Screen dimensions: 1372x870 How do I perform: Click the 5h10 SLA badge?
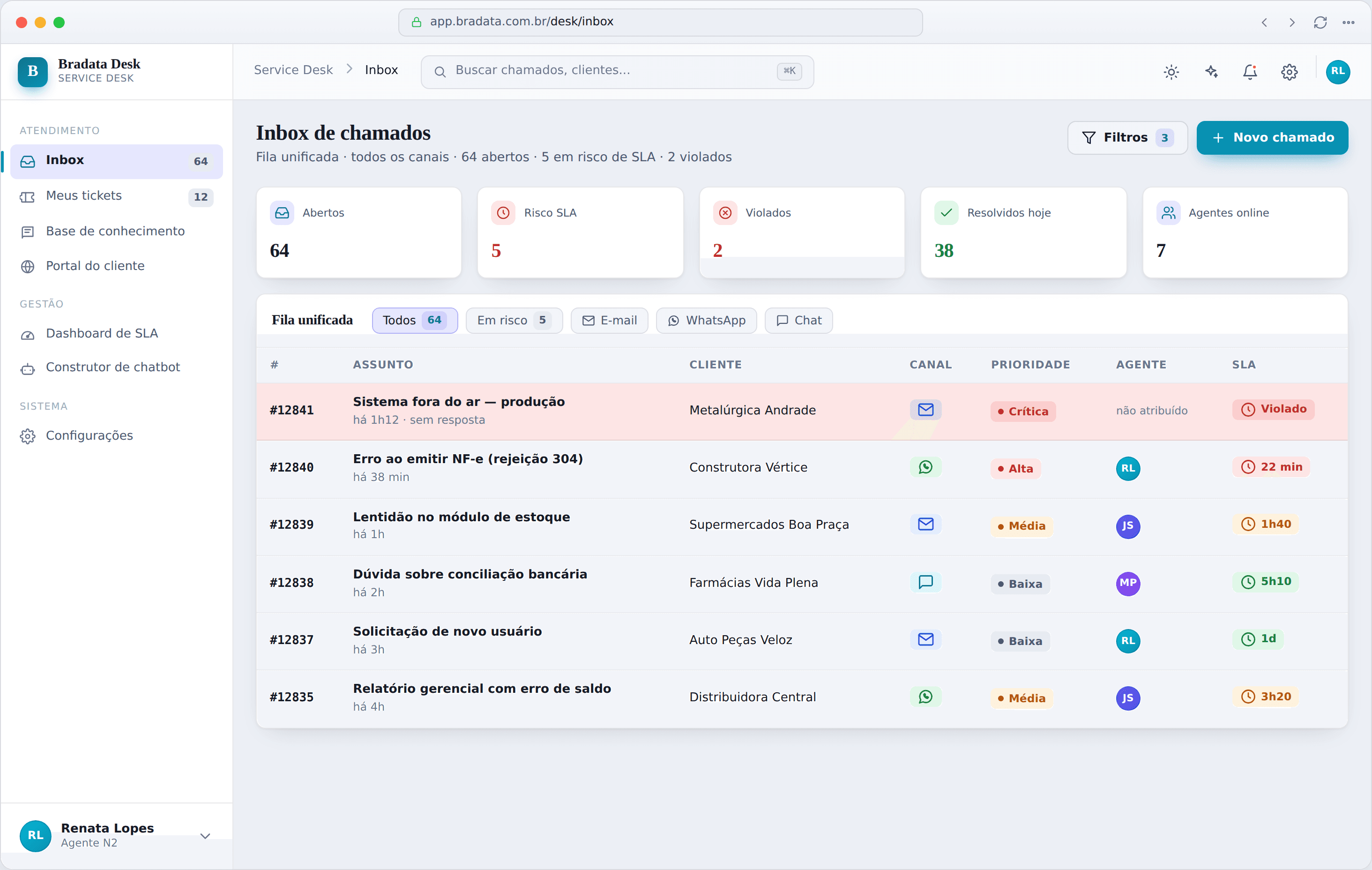tap(1265, 582)
